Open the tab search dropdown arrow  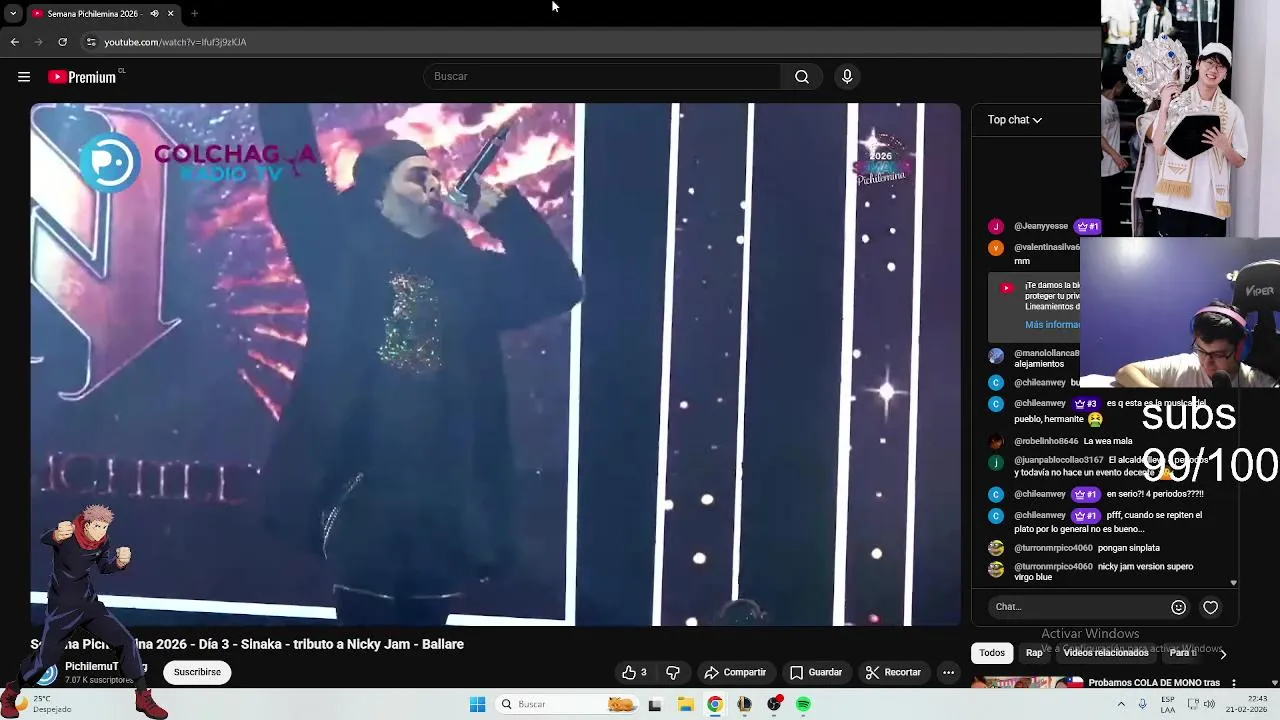click(x=13, y=13)
